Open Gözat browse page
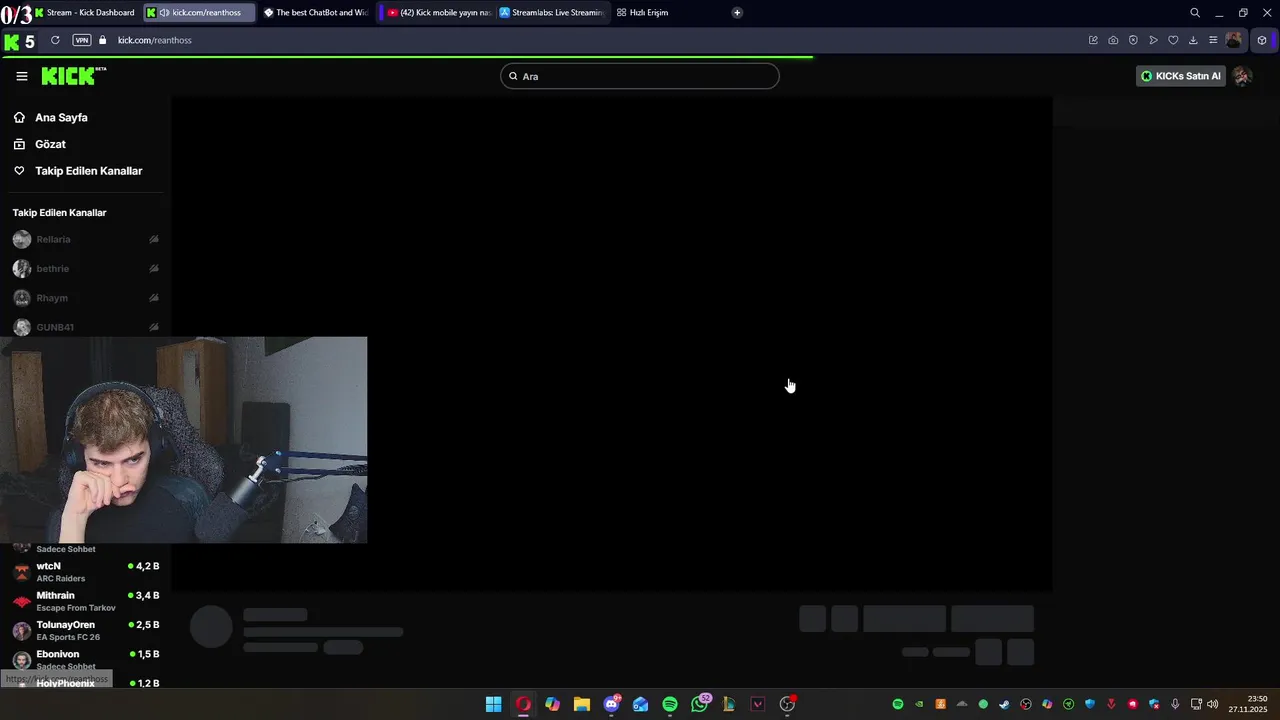The image size is (1280, 720). click(50, 144)
